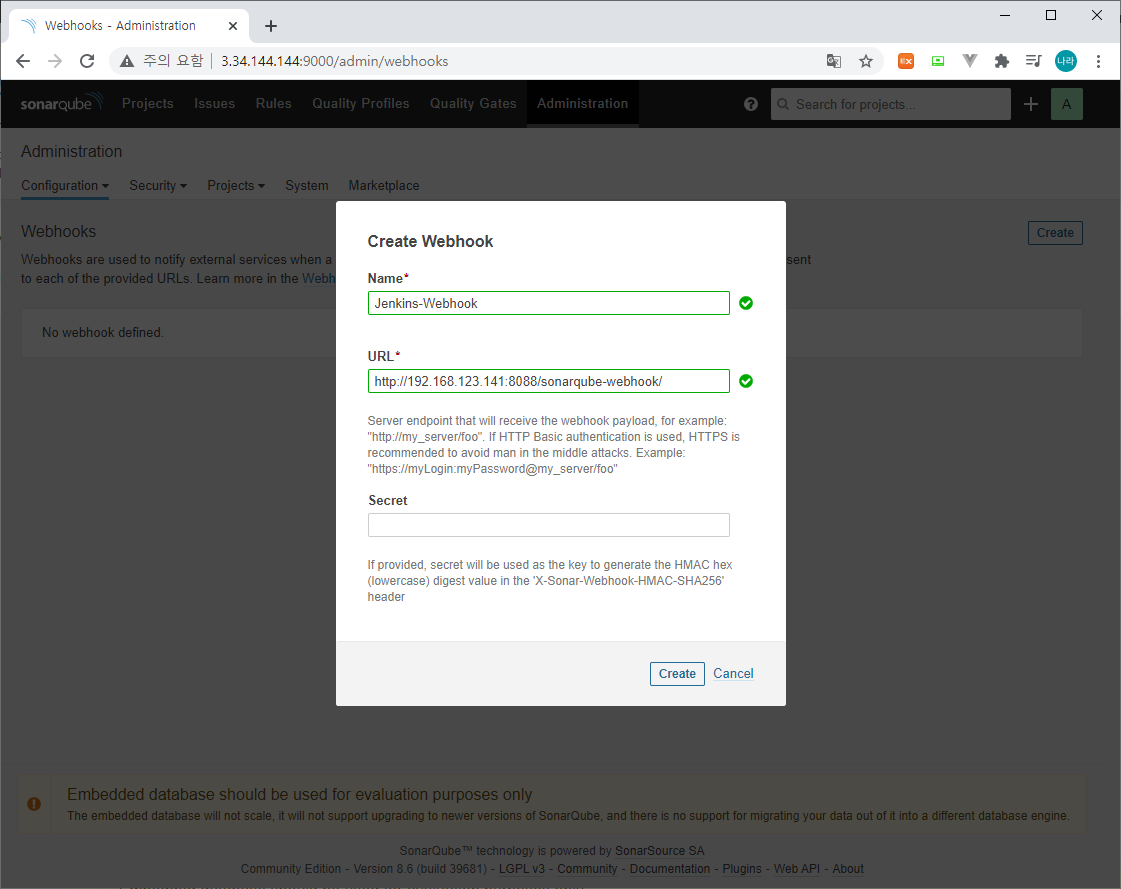Viewport: 1121px width, 889px height.
Task: Bookmark this page with the star icon
Action: [x=866, y=61]
